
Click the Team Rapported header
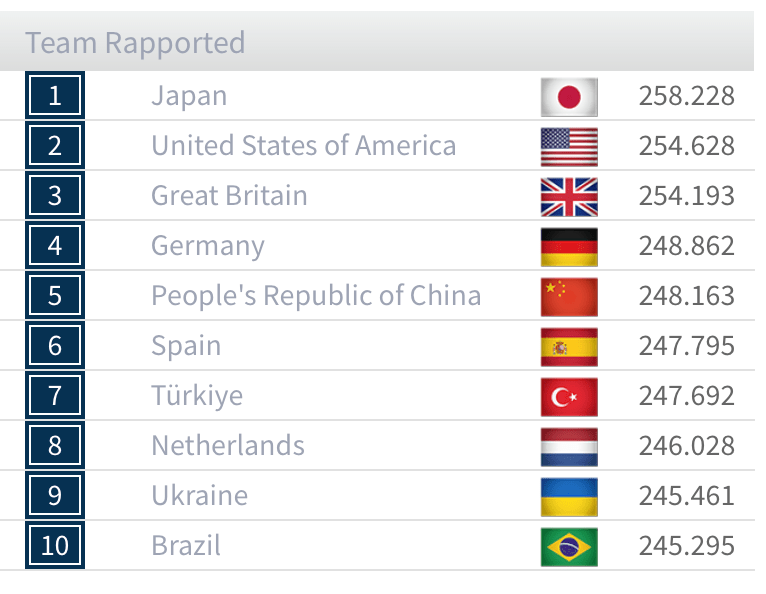pos(135,43)
